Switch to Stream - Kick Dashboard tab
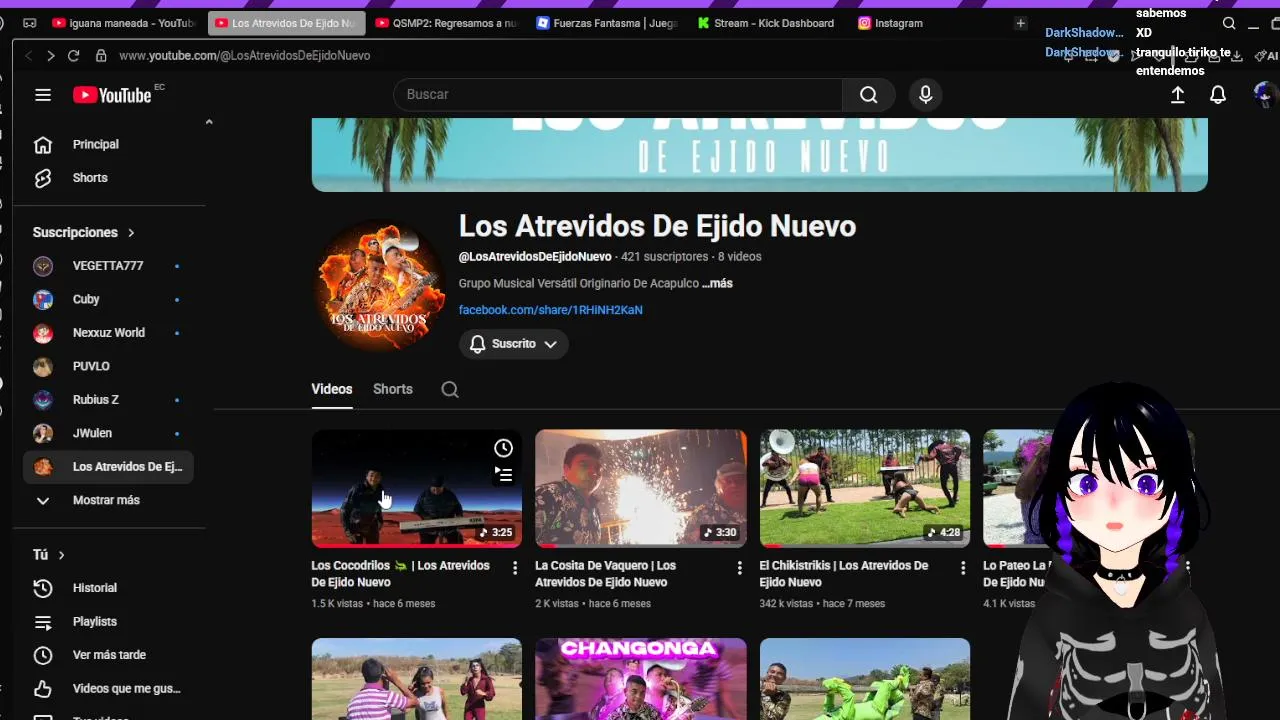The image size is (1280, 720). coord(768,23)
